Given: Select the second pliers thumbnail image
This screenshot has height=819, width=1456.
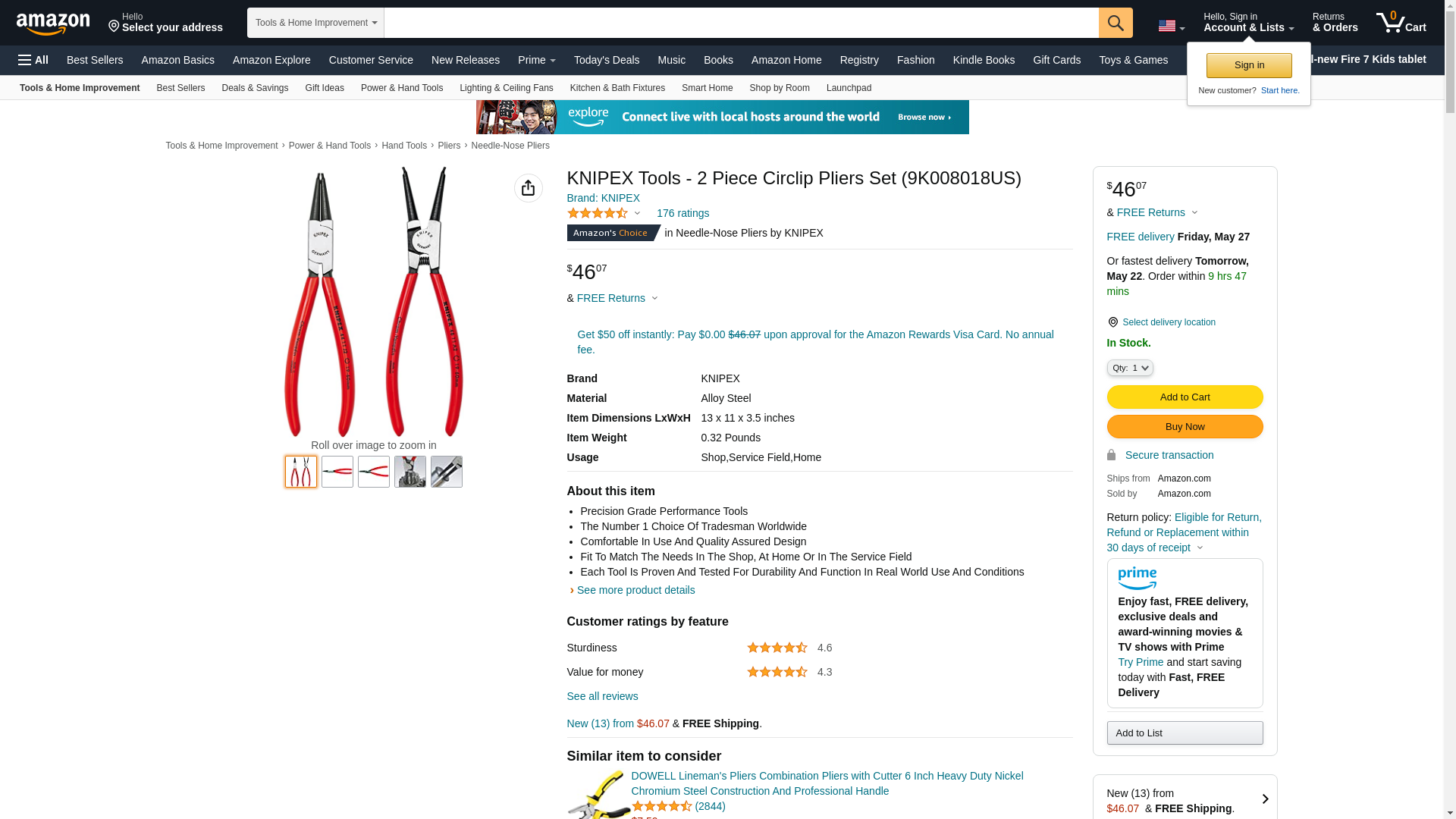Looking at the screenshot, I should (x=337, y=472).
